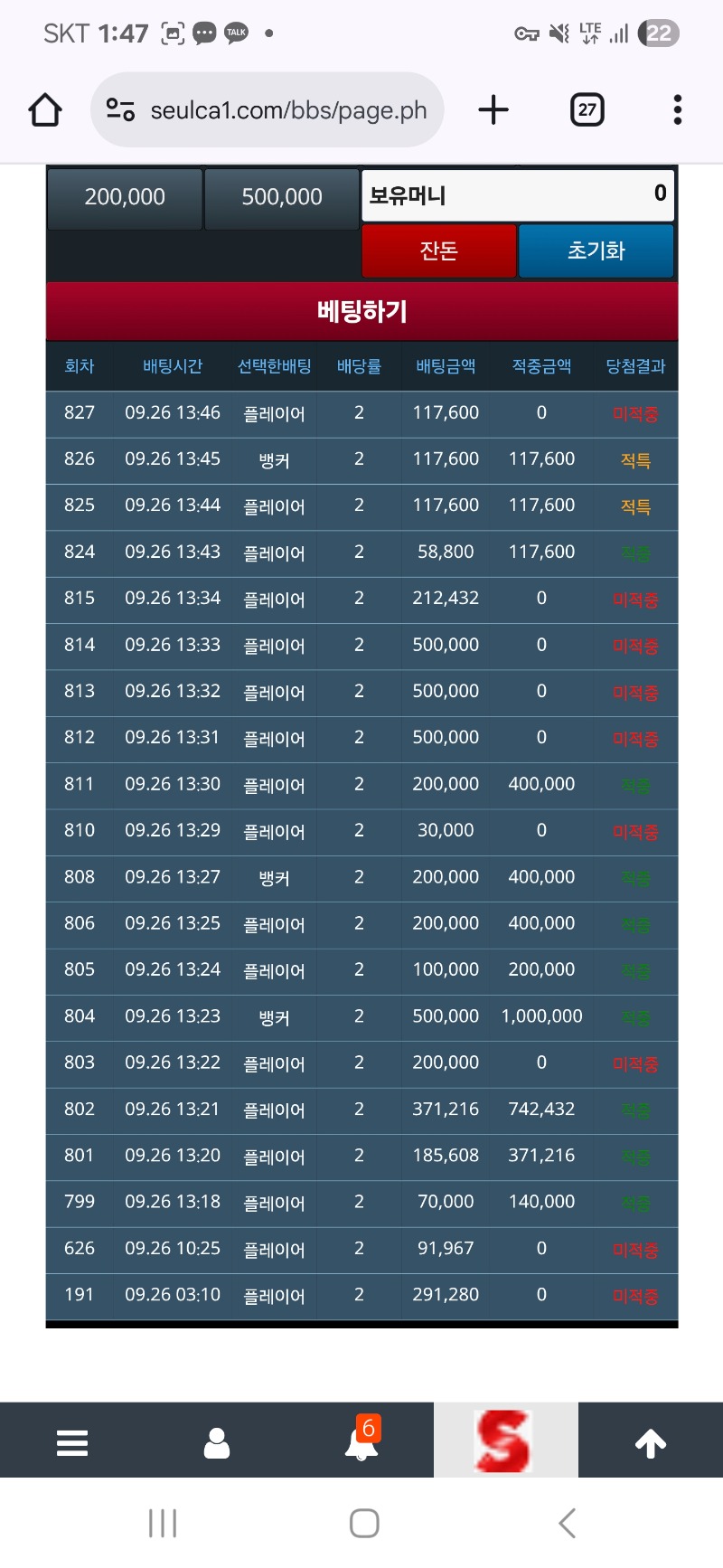The image size is (723, 1568).
Task: Tap the battery indicator showing 22
Action: tap(659, 33)
